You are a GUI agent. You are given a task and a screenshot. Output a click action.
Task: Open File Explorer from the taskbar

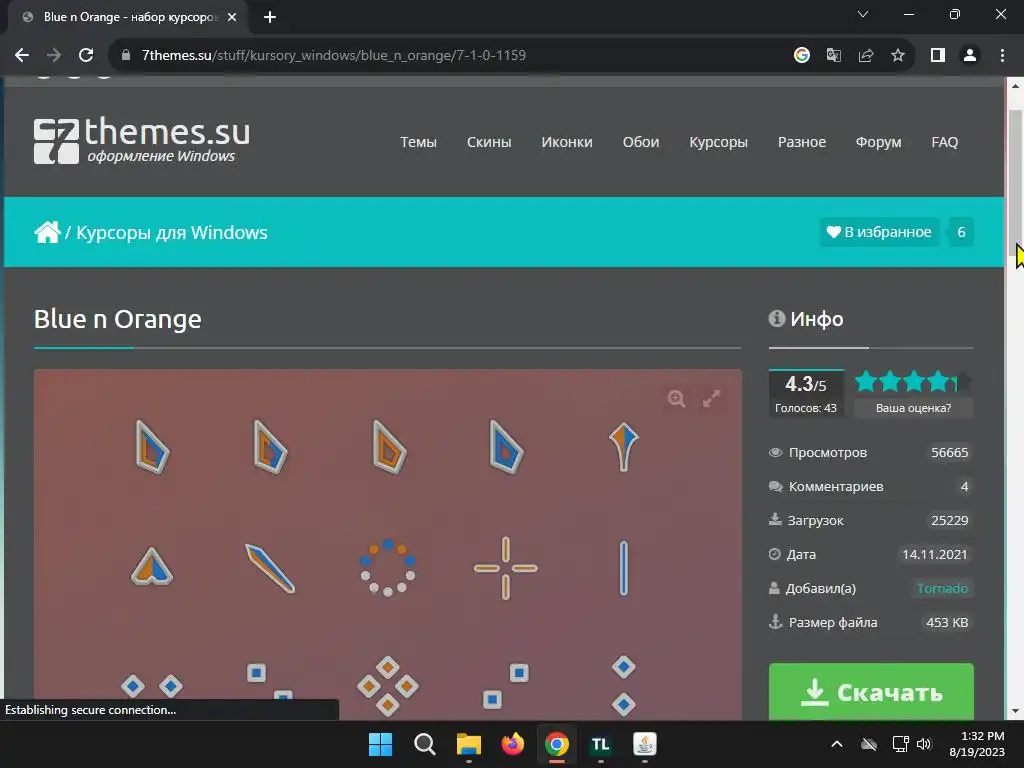(468, 744)
